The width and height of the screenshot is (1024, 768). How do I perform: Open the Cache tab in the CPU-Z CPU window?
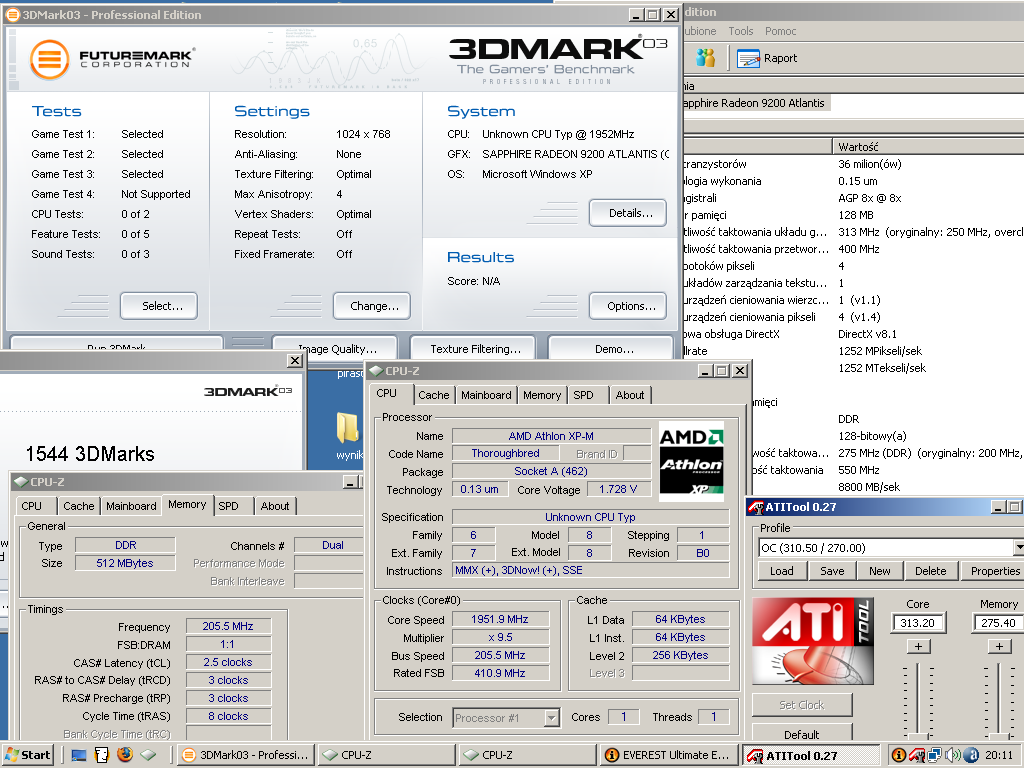point(434,395)
